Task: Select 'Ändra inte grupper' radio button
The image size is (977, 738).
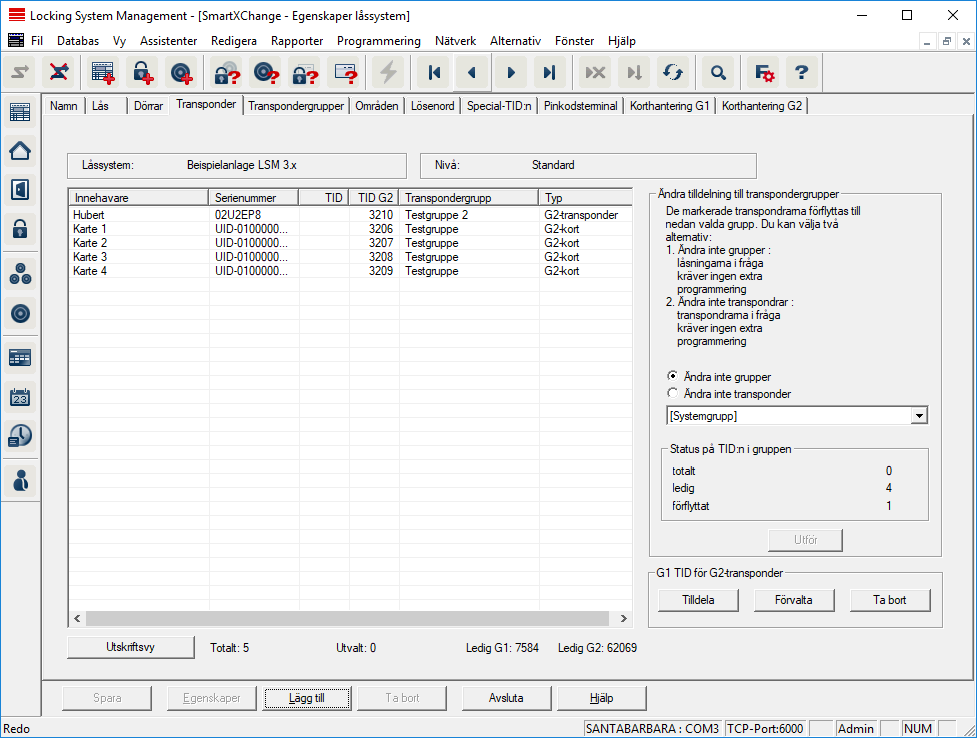Action: coord(673,376)
